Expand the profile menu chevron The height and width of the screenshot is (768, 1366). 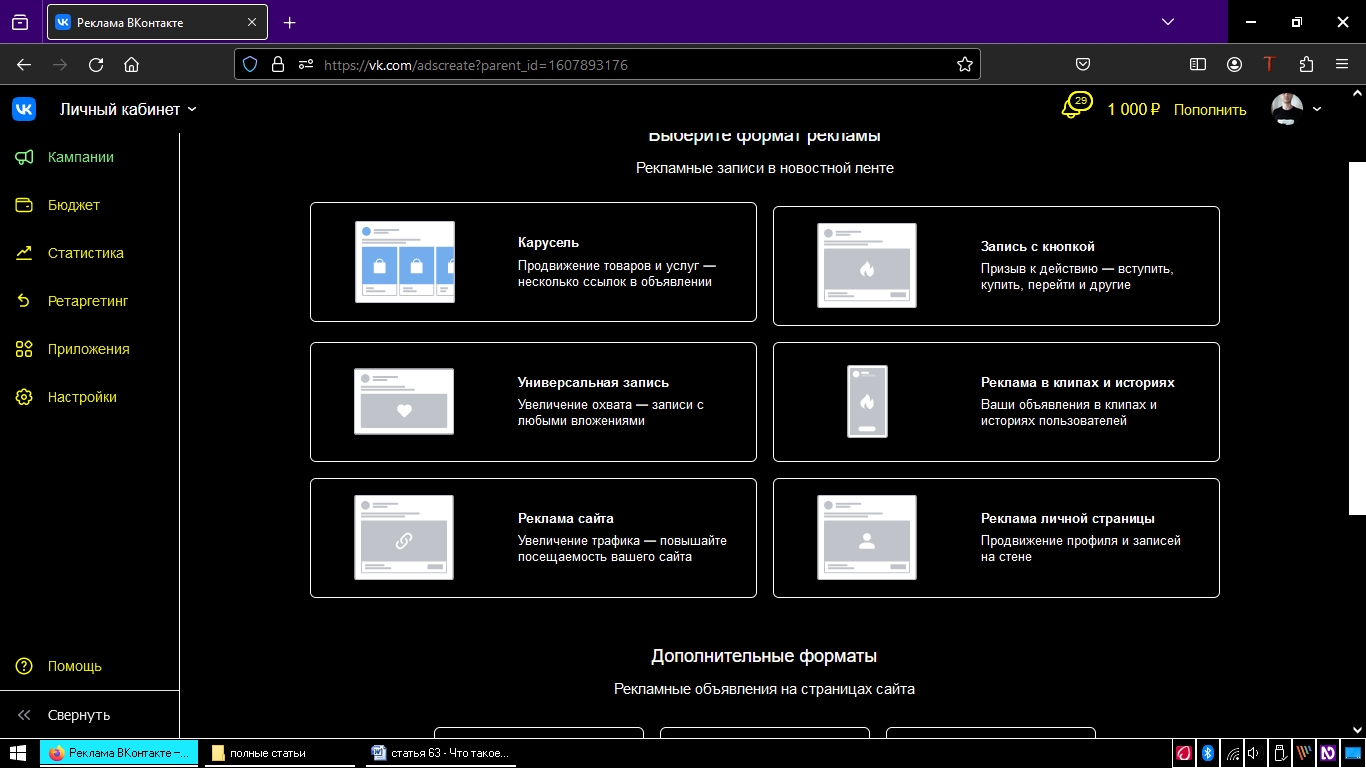1317,109
